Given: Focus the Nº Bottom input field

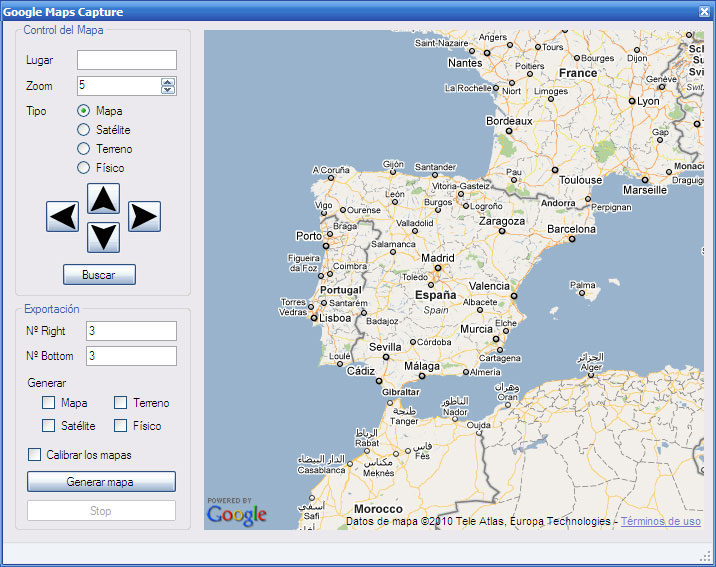Looking at the screenshot, I should pyautogui.click(x=131, y=356).
